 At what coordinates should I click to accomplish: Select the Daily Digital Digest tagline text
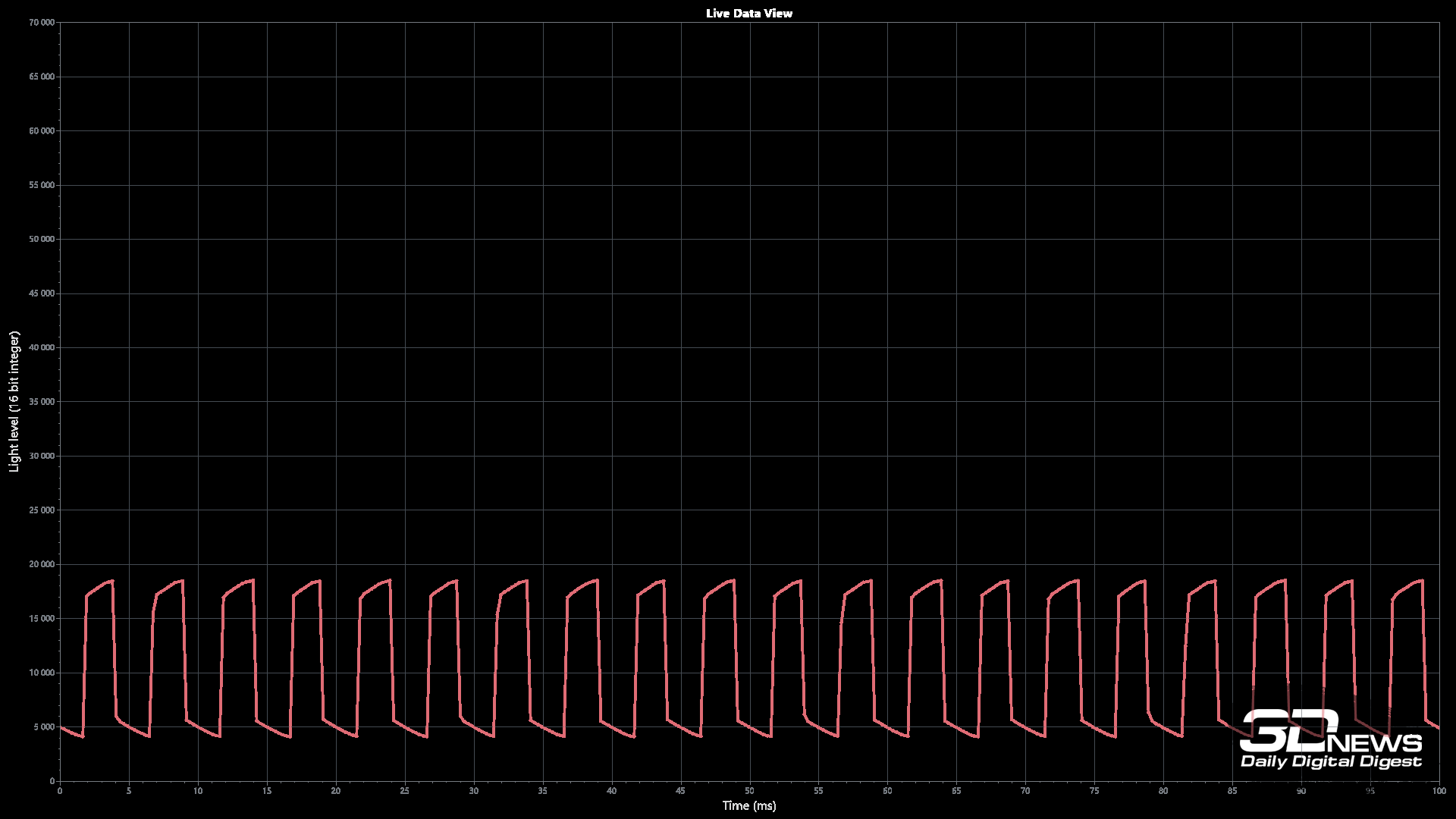point(1331,761)
